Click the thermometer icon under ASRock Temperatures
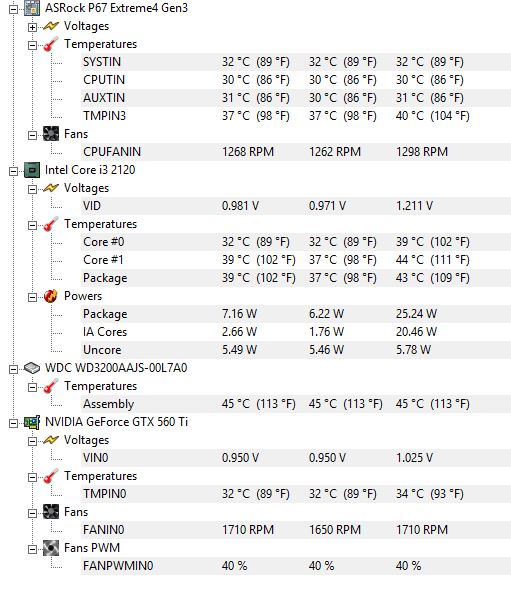Image resolution: width=511 pixels, height=595 pixels. coord(51,44)
